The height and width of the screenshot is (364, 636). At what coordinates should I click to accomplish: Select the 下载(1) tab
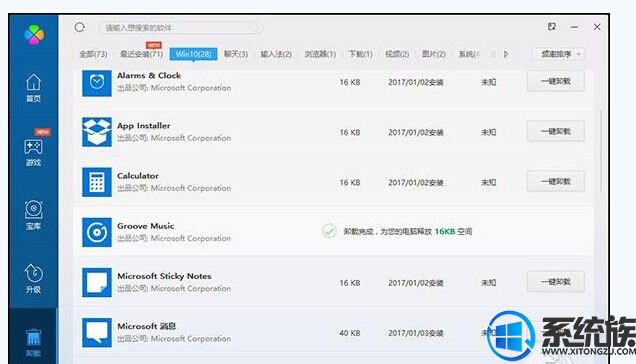pos(360,54)
